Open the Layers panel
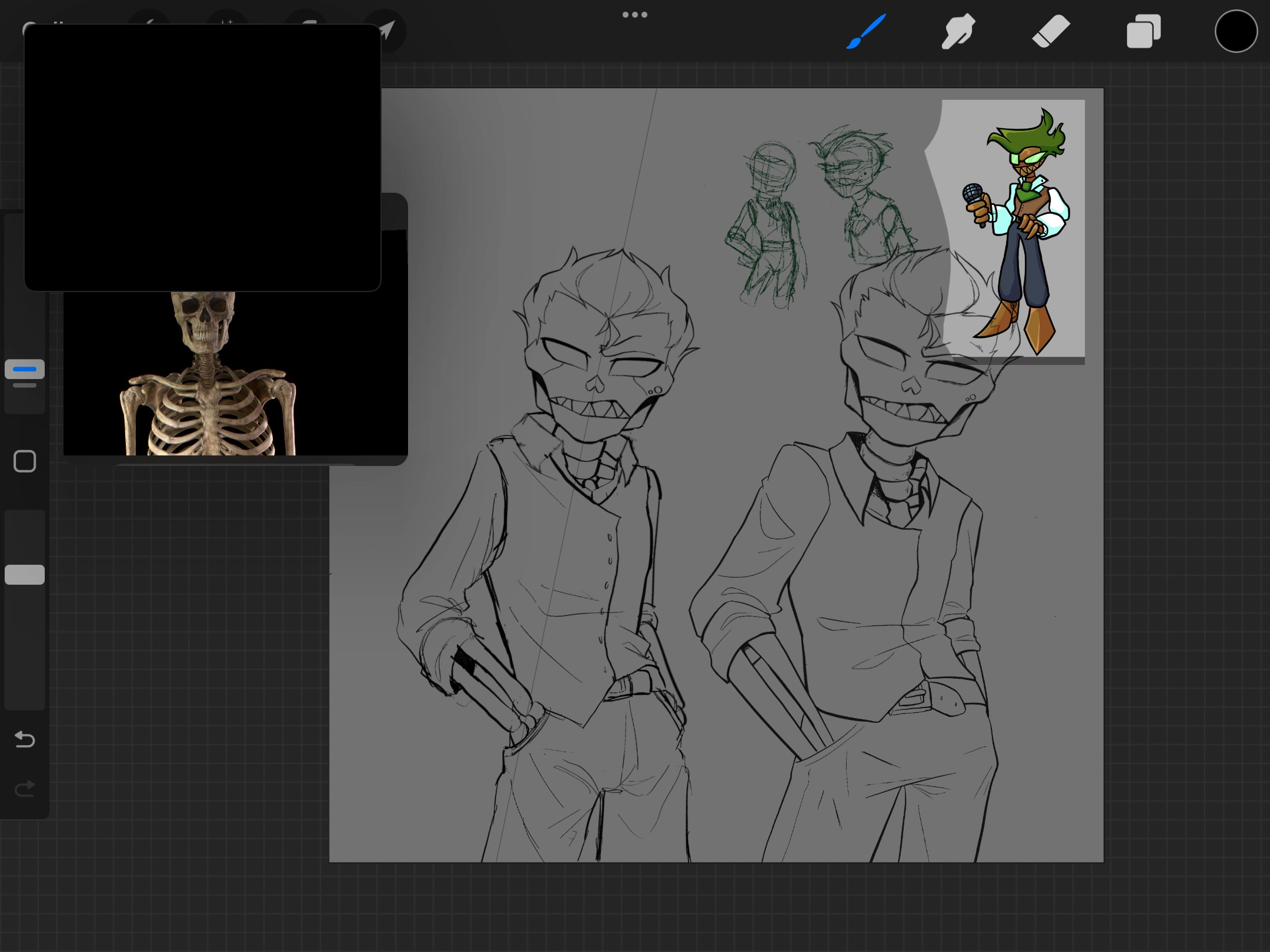 point(1143,32)
